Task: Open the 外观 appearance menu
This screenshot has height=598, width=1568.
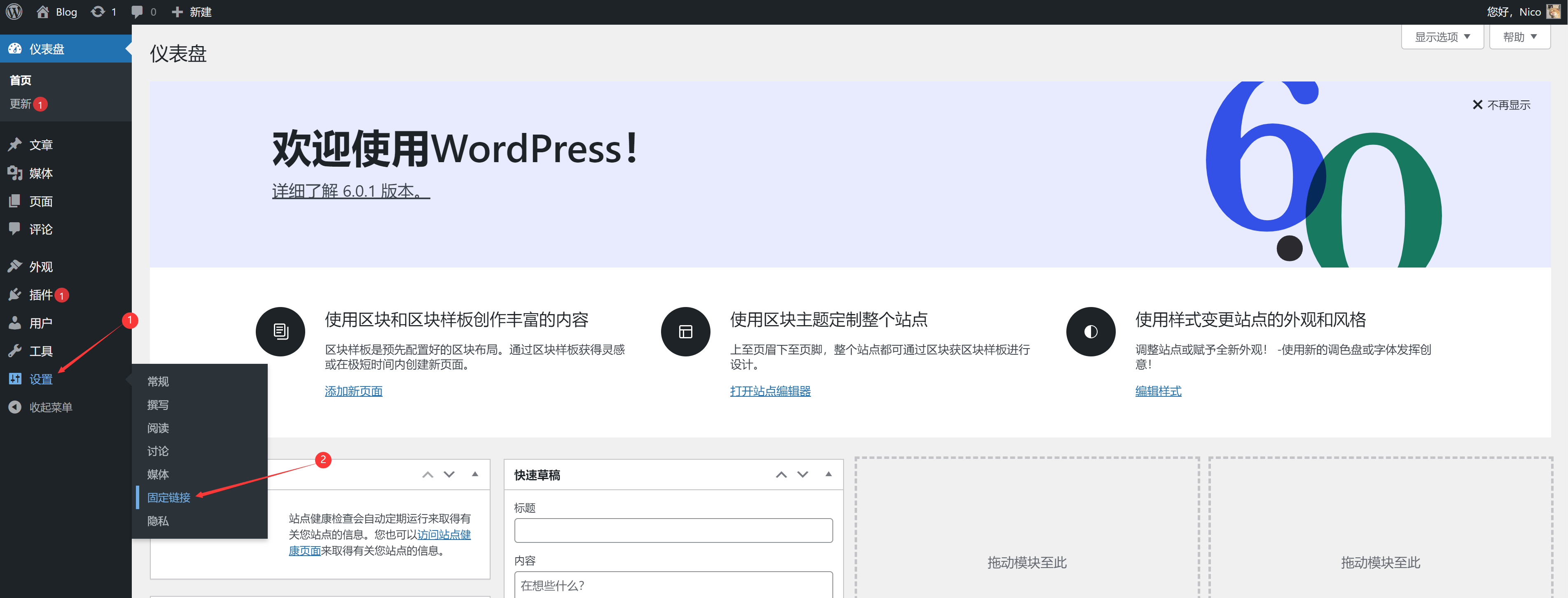Action: click(41, 266)
